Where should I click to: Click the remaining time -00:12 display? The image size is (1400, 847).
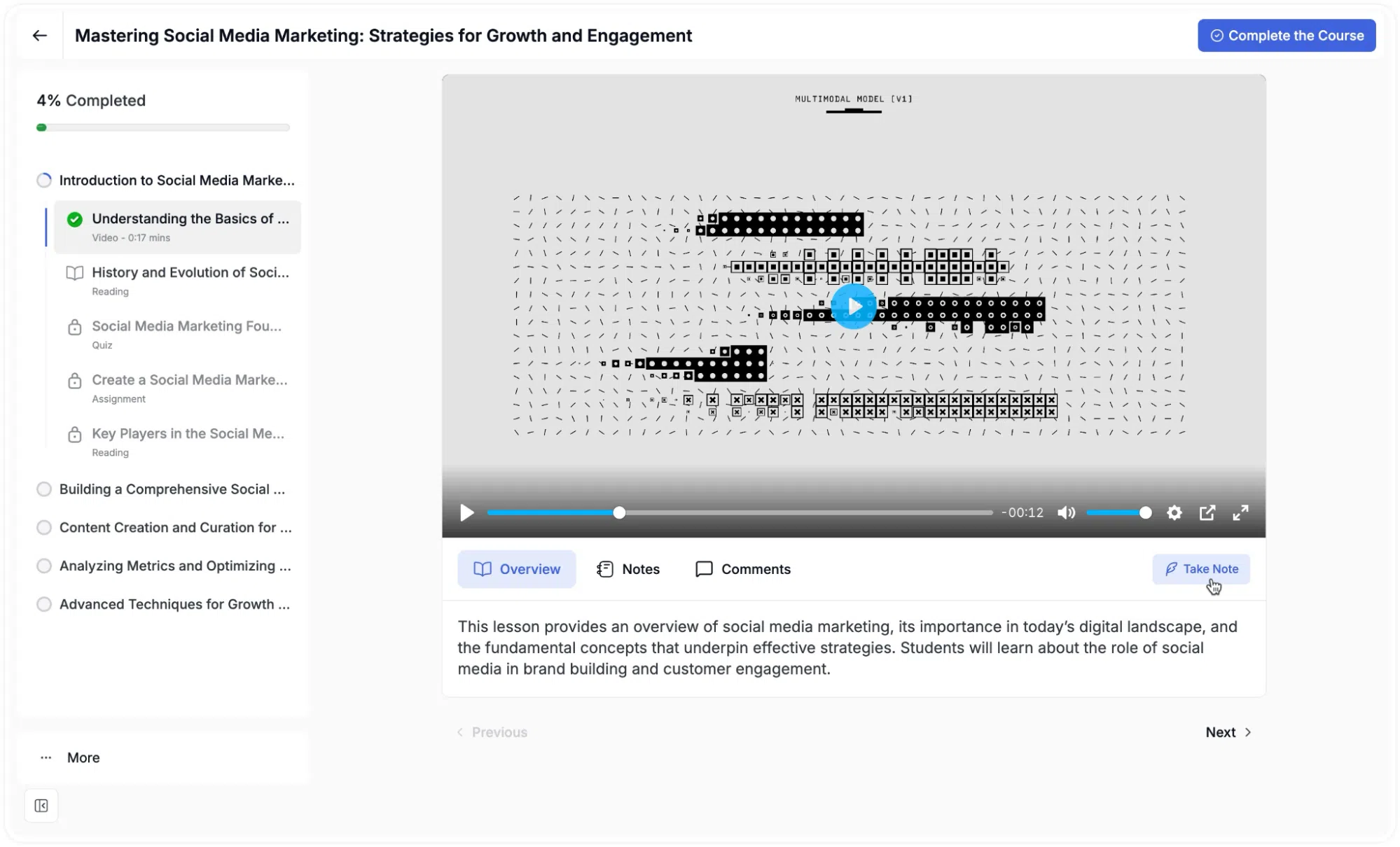click(x=1022, y=512)
